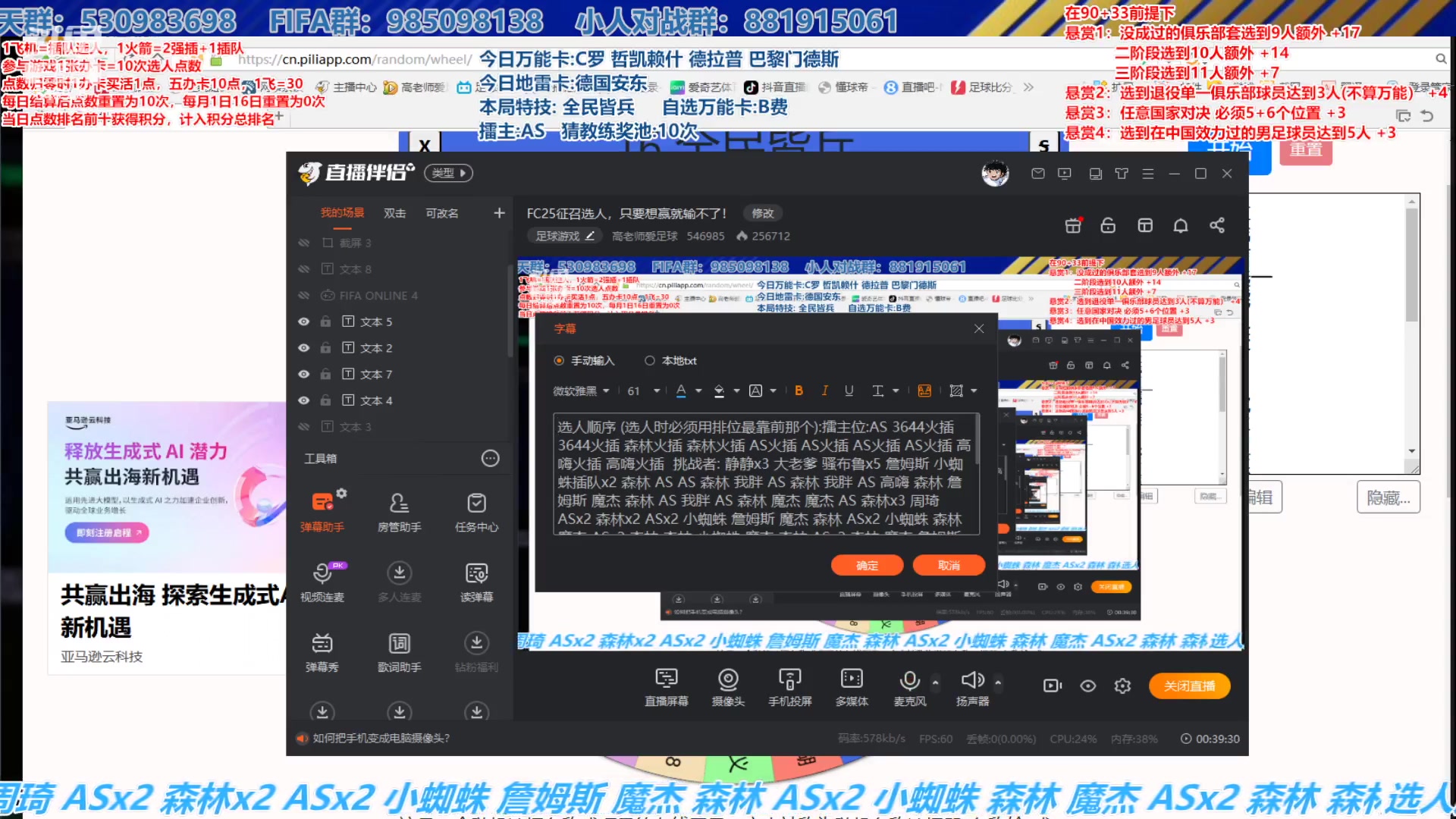Expand speaker options arrow
This screenshot has width=1456, height=819.
(998, 682)
